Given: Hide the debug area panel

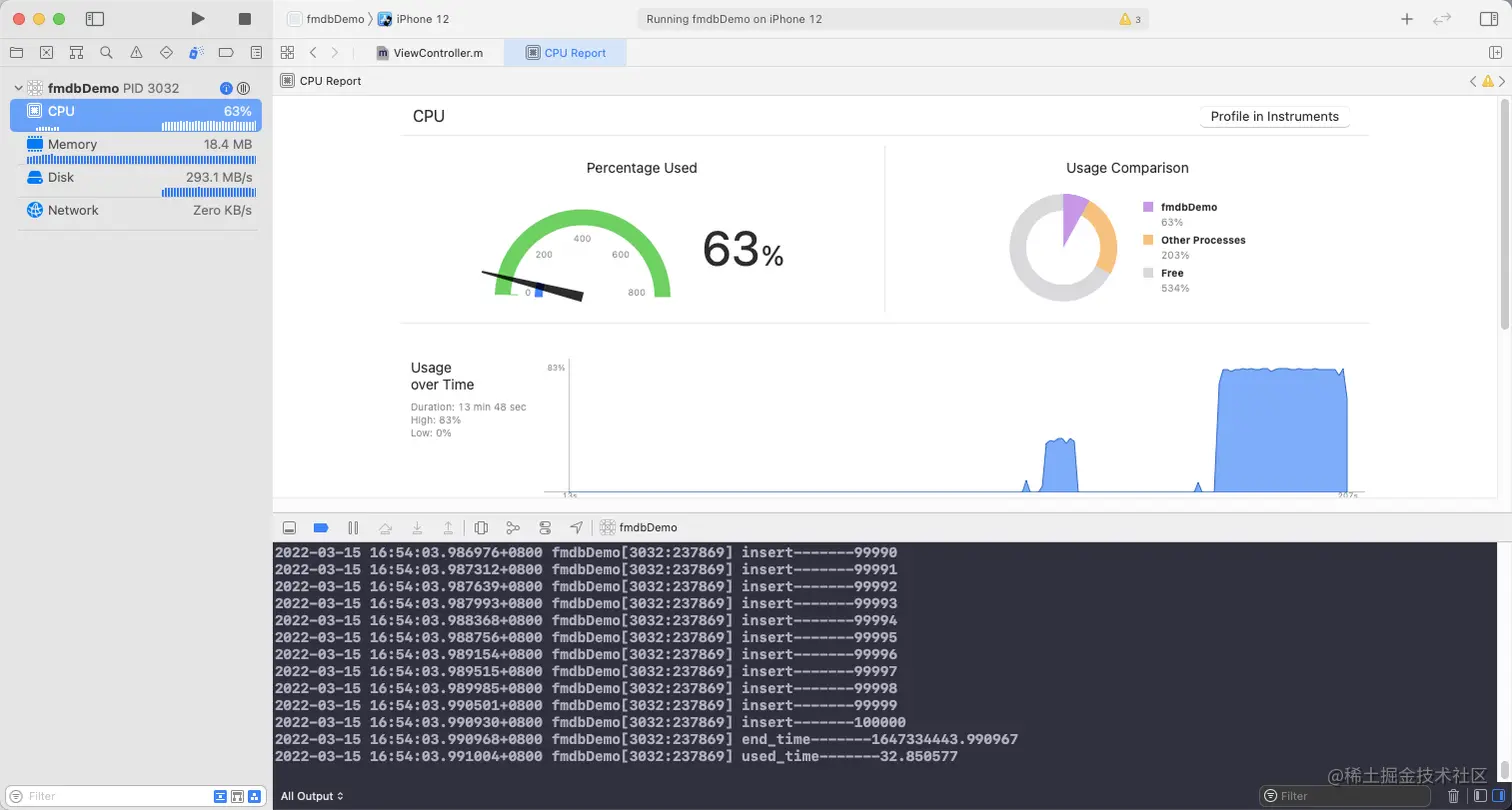Looking at the screenshot, I should click(x=289, y=527).
